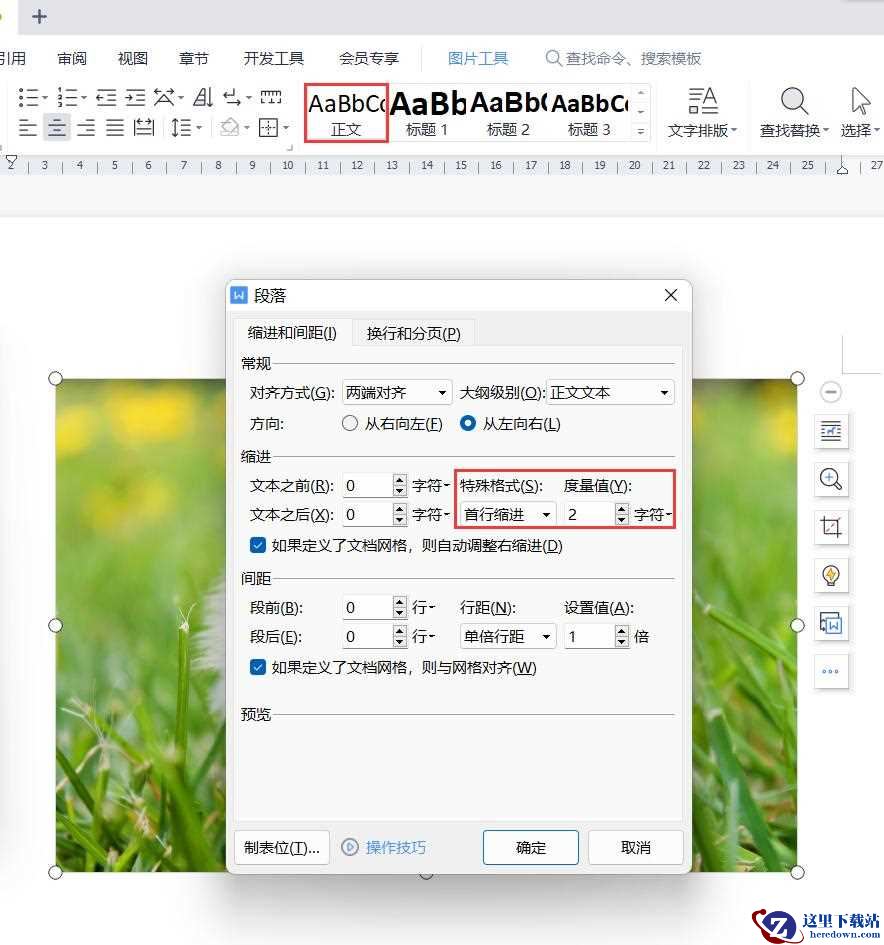Apply the Normal (正文) style

click(346, 113)
